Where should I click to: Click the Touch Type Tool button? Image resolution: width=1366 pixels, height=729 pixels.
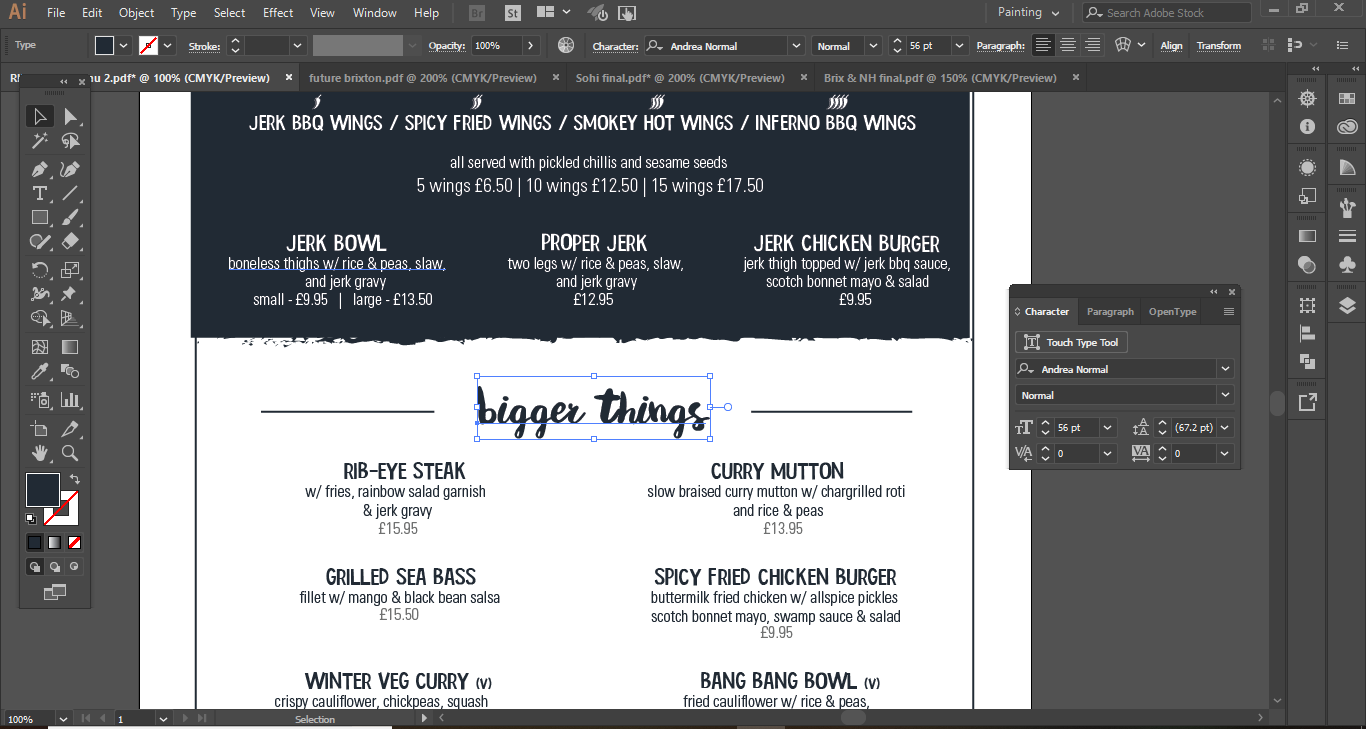click(1072, 342)
